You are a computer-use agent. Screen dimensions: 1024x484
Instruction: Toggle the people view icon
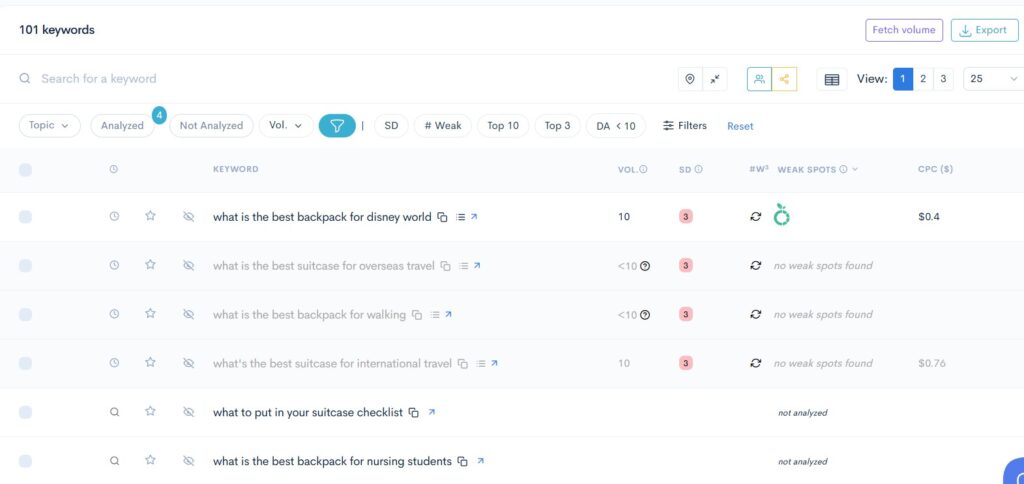(x=759, y=79)
